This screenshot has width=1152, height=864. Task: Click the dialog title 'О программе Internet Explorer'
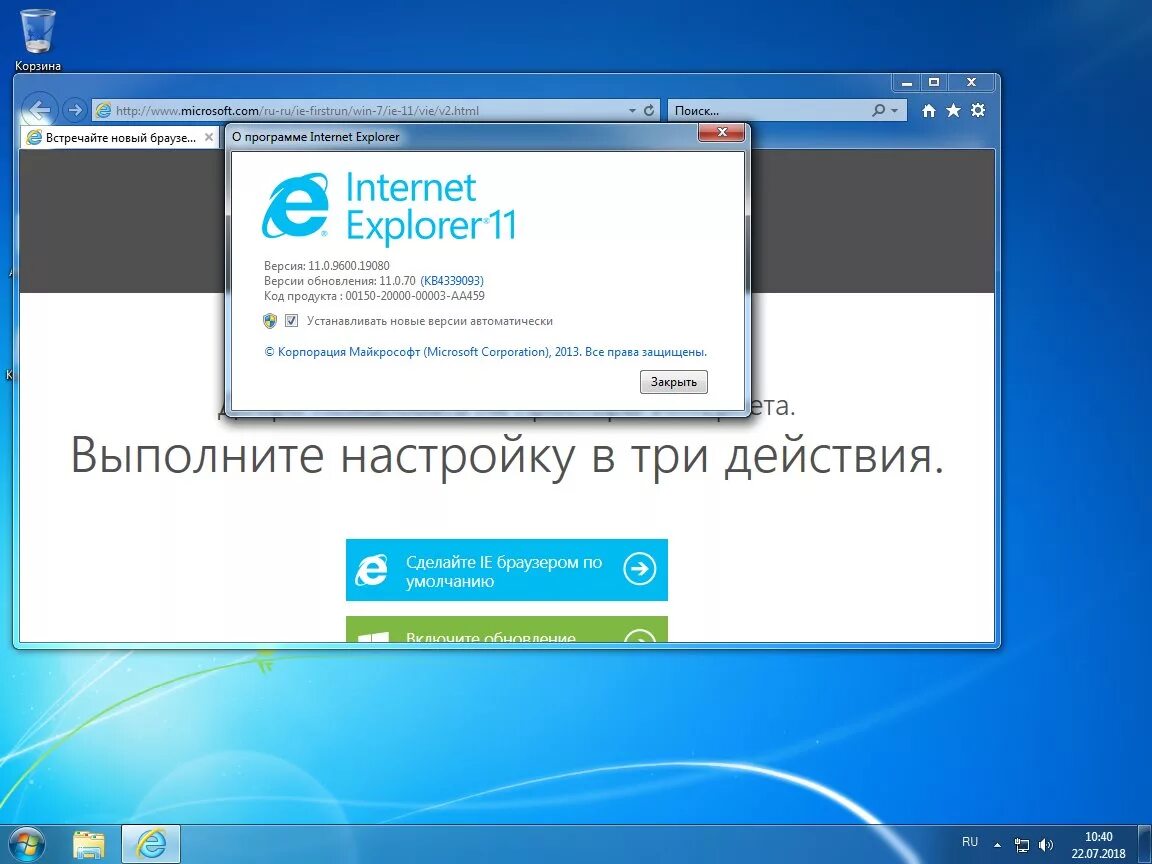click(316, 137)
